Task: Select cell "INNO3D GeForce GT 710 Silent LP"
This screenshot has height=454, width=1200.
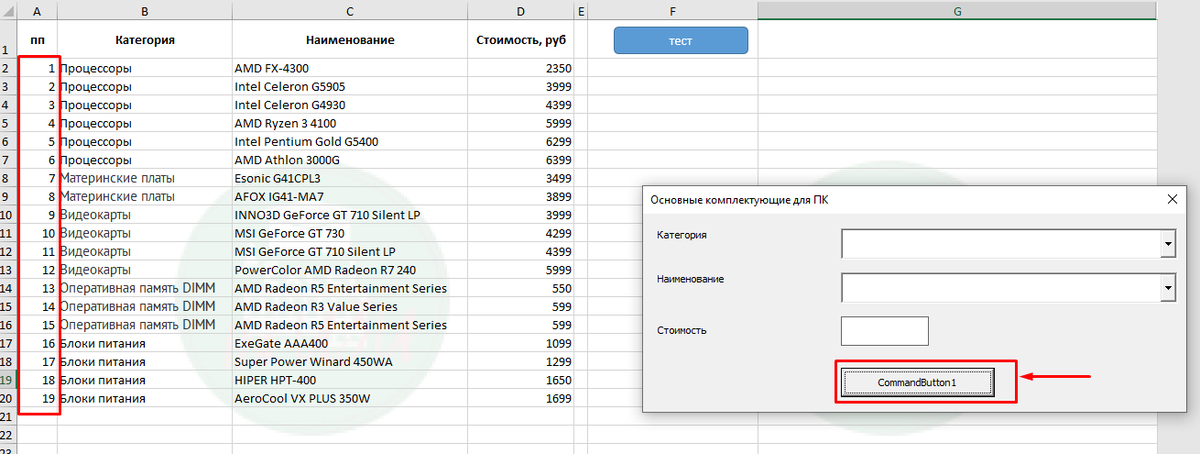Action: point(350,215)
